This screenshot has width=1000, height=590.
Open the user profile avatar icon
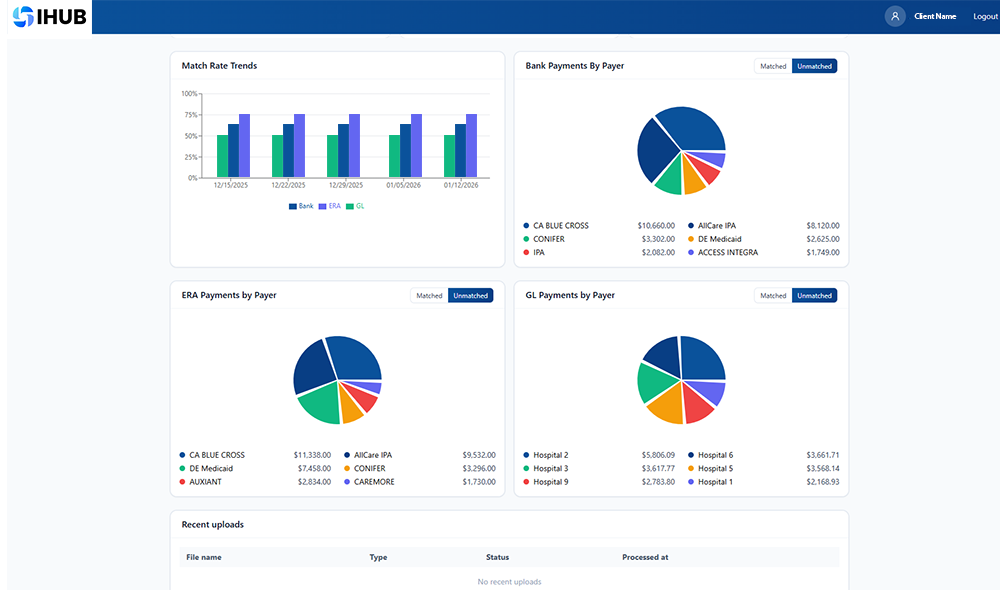coord(895,16)
